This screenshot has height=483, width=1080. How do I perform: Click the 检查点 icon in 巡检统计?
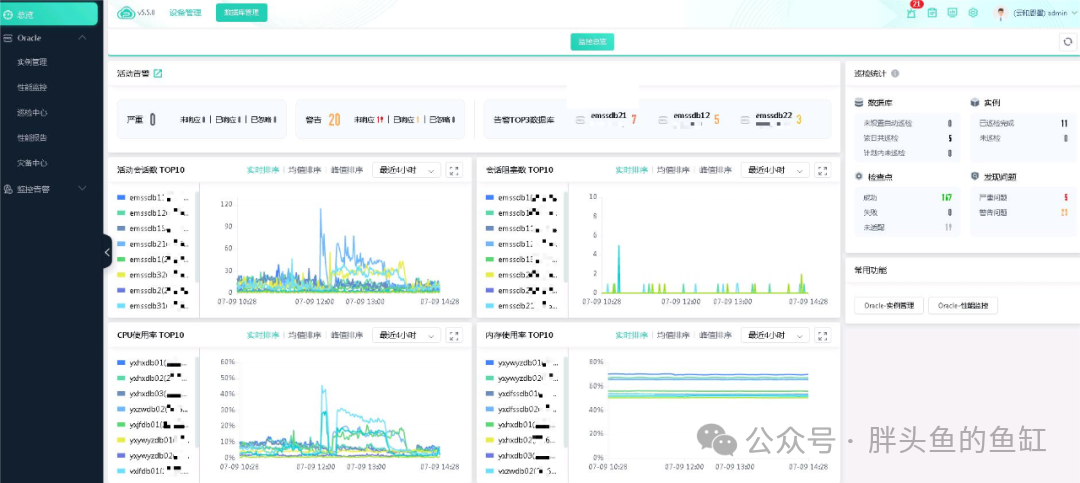pos(858,176)
